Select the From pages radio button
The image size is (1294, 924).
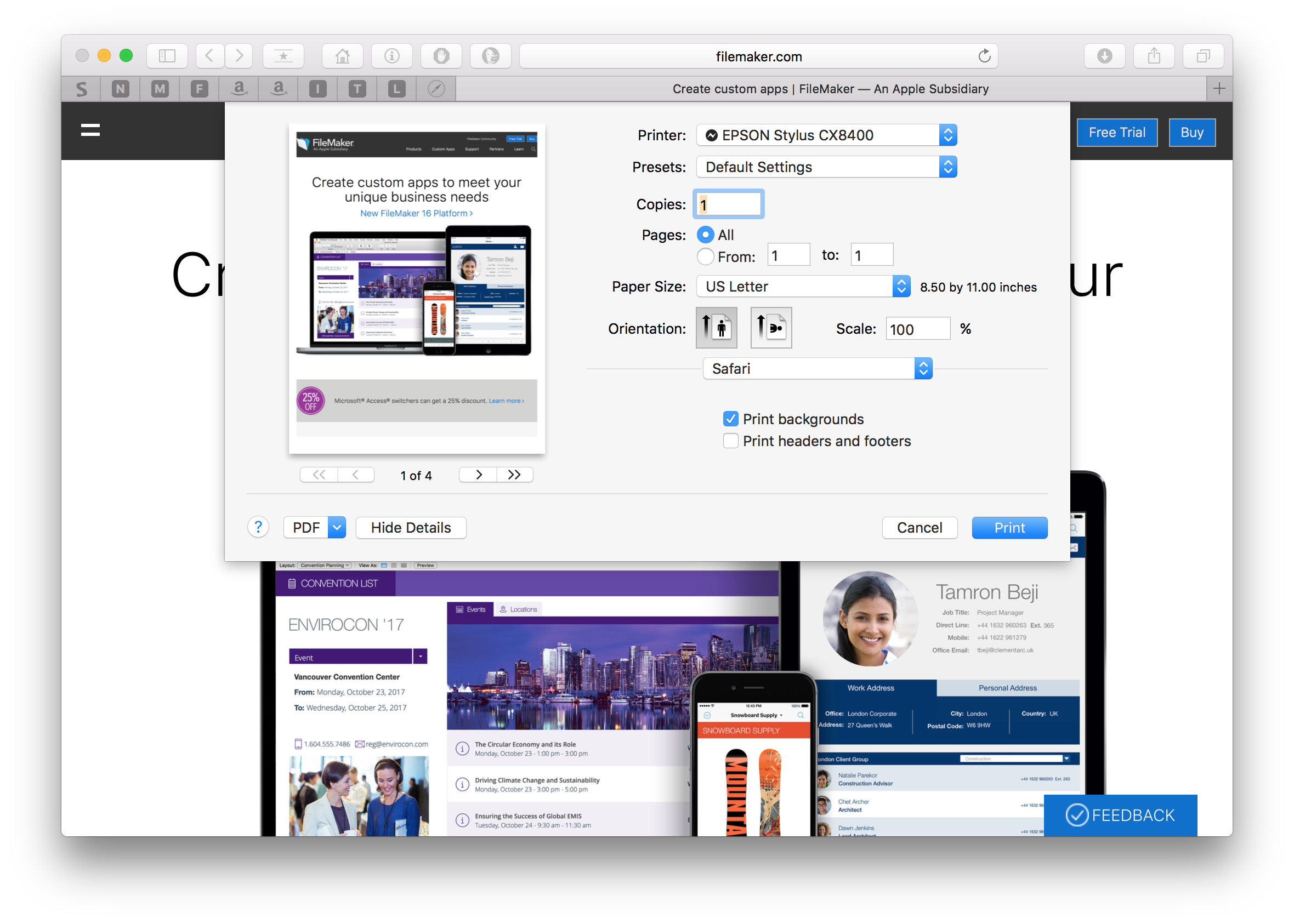point(705,256)
